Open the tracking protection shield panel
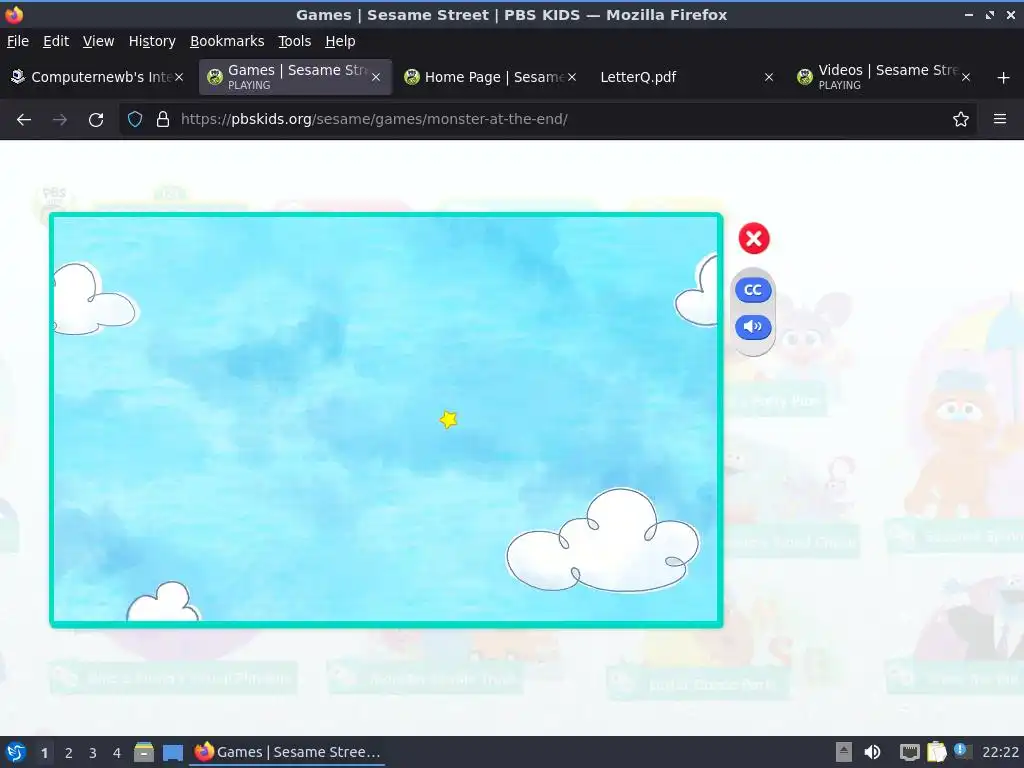The image size is (1024, 768). 135,120
